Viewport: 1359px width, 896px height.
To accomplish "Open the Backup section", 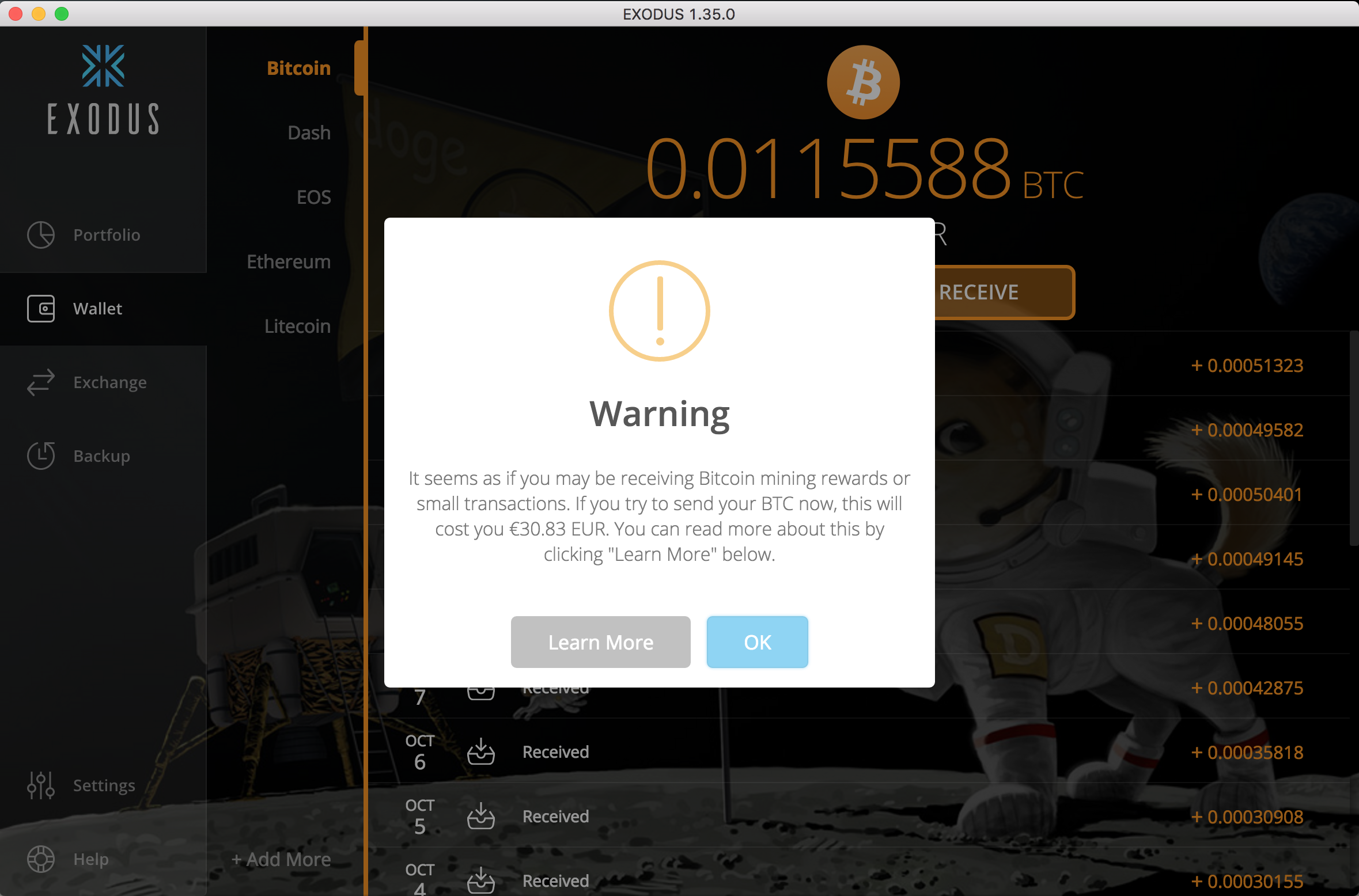I will tap(101, 456).
